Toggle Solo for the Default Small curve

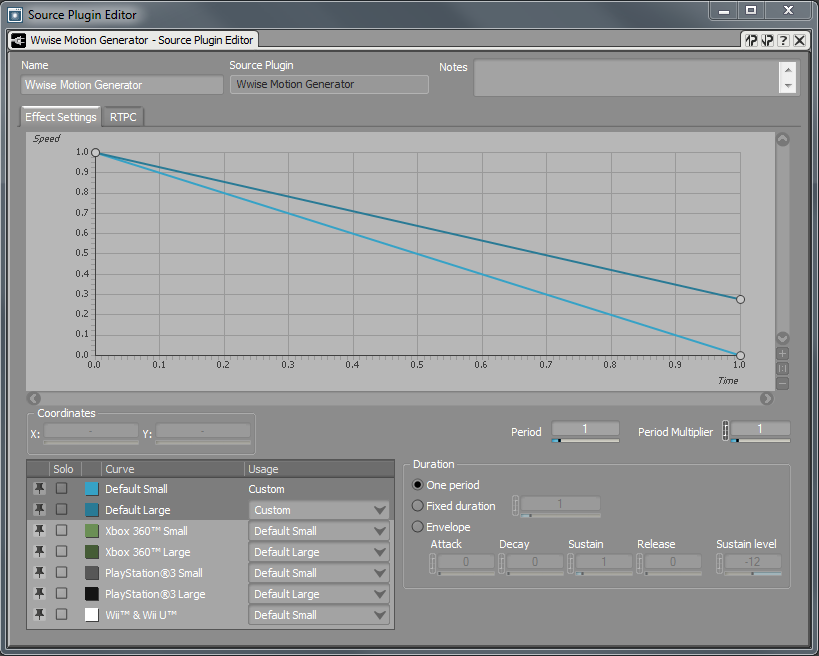coord(62,488)
